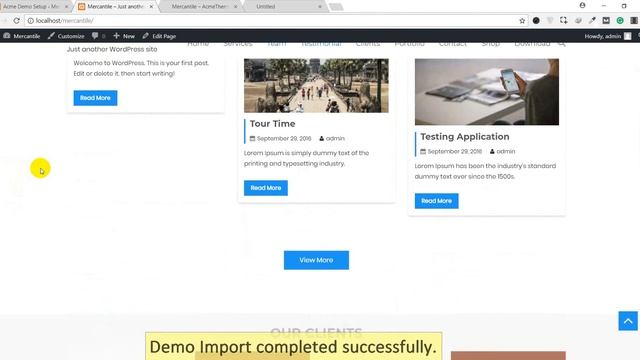Close the Mercantile – Just another tab

(151, 7)
